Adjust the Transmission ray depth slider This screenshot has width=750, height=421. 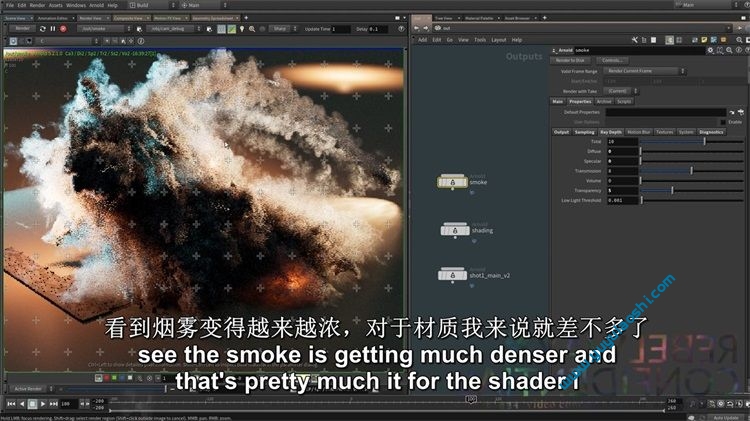click(692, 171)
